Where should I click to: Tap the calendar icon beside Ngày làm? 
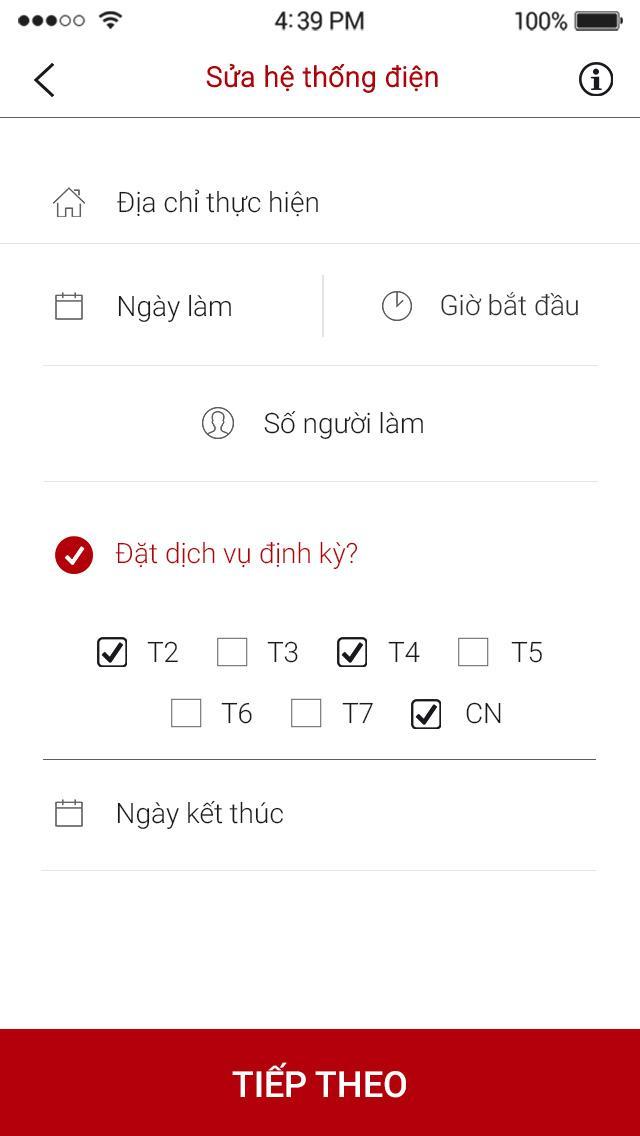pos(69,306)
